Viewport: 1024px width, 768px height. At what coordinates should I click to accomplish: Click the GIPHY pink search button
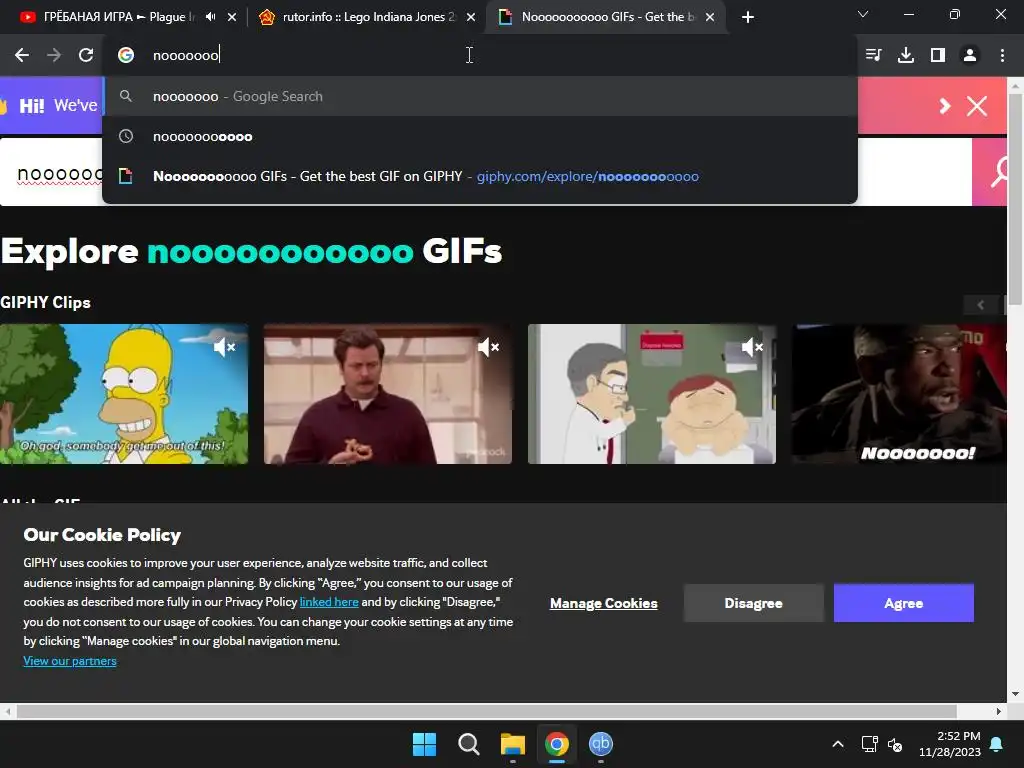pyautogui.click(x=989, y=172)
